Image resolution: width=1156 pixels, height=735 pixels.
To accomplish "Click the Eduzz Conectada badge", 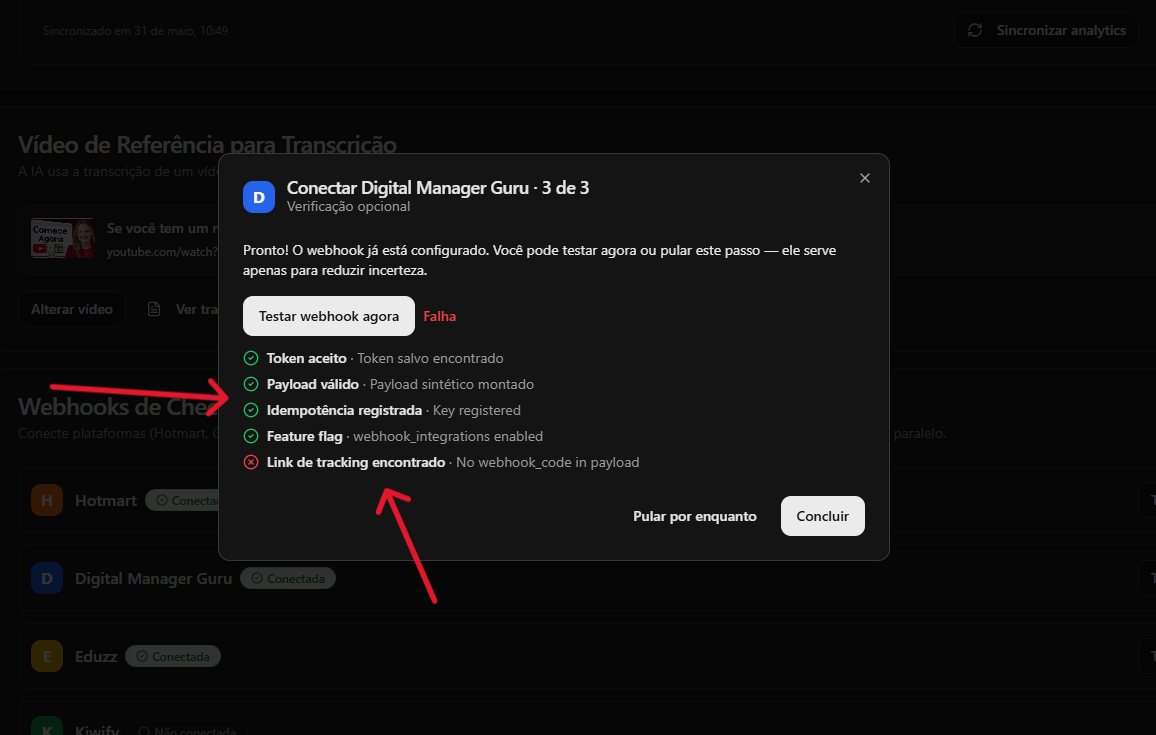I will point(173,656).
